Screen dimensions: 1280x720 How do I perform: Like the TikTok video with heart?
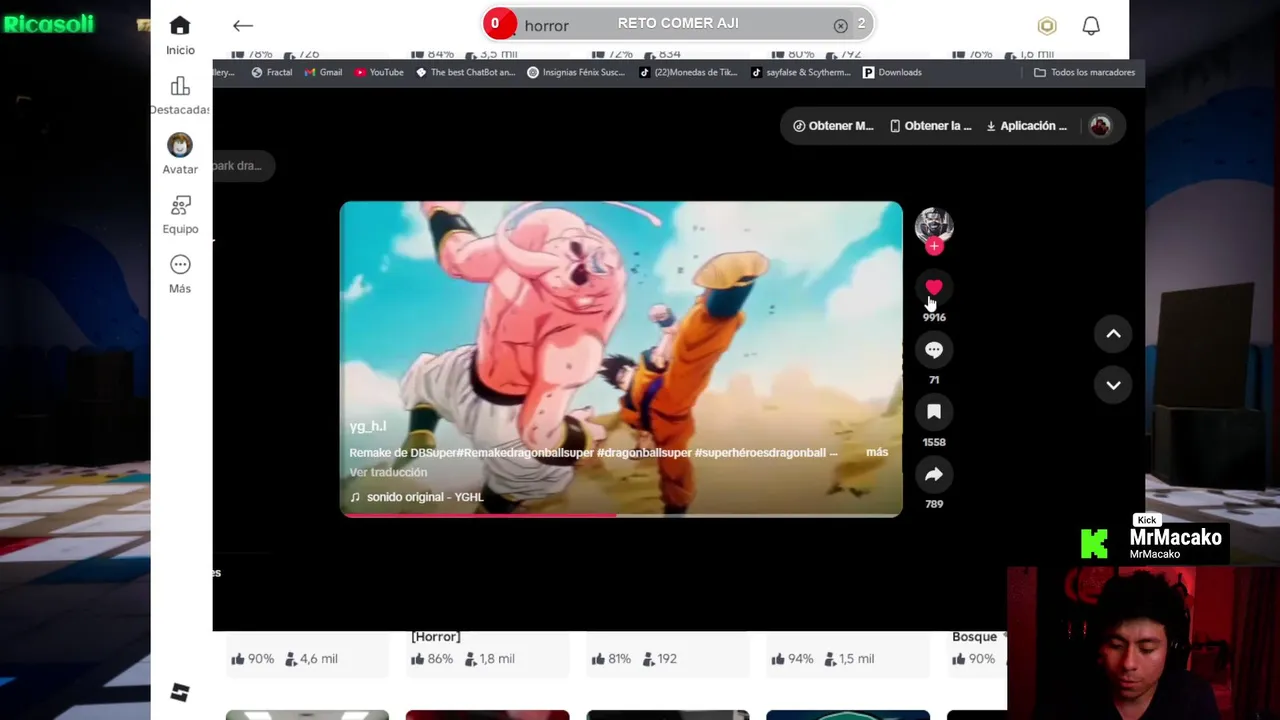pos(934,287)
